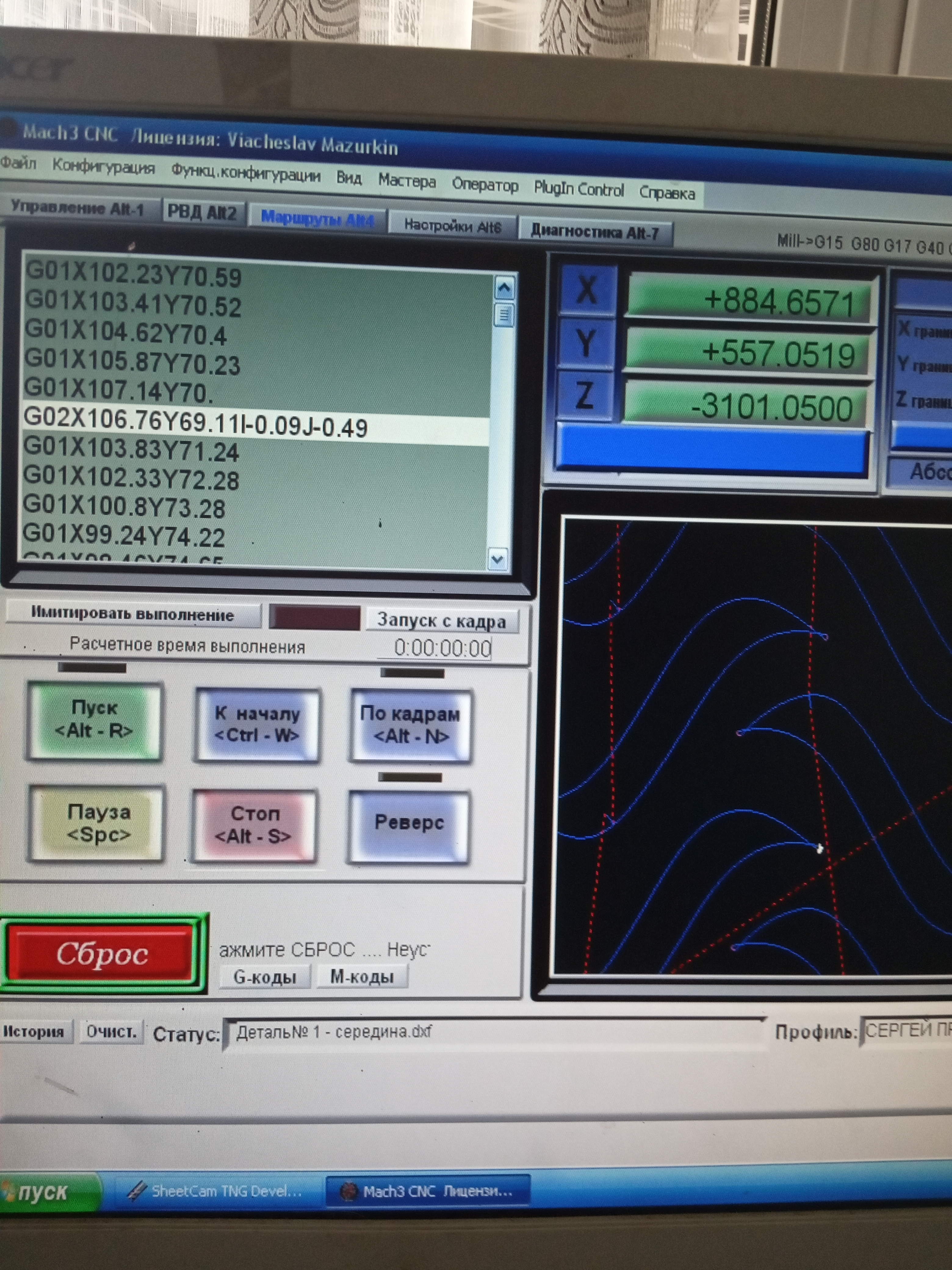Toggle the Реверс button
The width and height of the screenshot is (952, 1270).
tap(409, 824)
